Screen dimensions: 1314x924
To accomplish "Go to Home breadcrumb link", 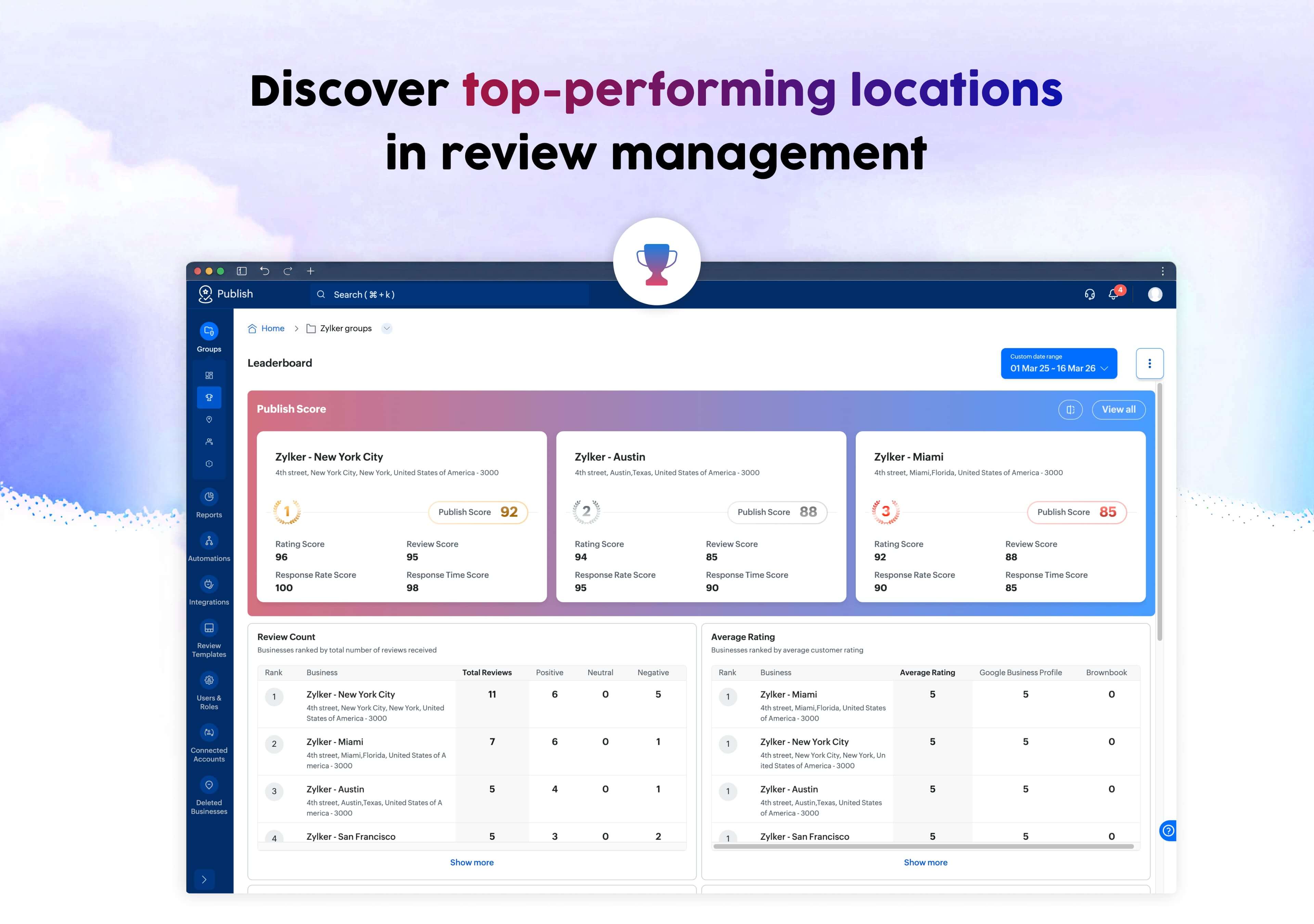I will coord(272,329).
